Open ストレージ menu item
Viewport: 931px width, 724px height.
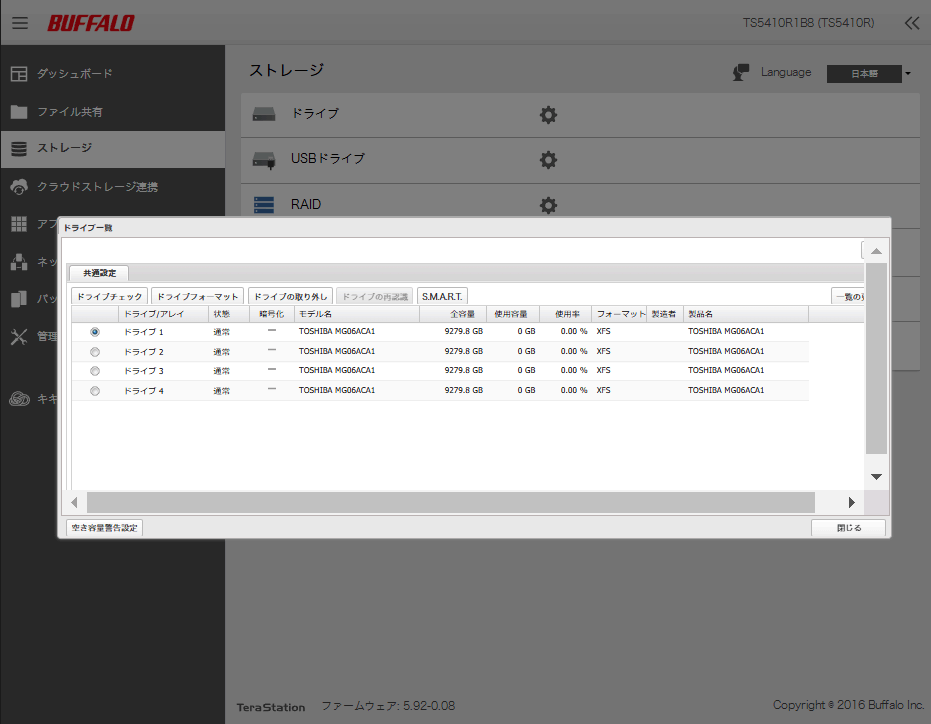click(x=64, y=148)
